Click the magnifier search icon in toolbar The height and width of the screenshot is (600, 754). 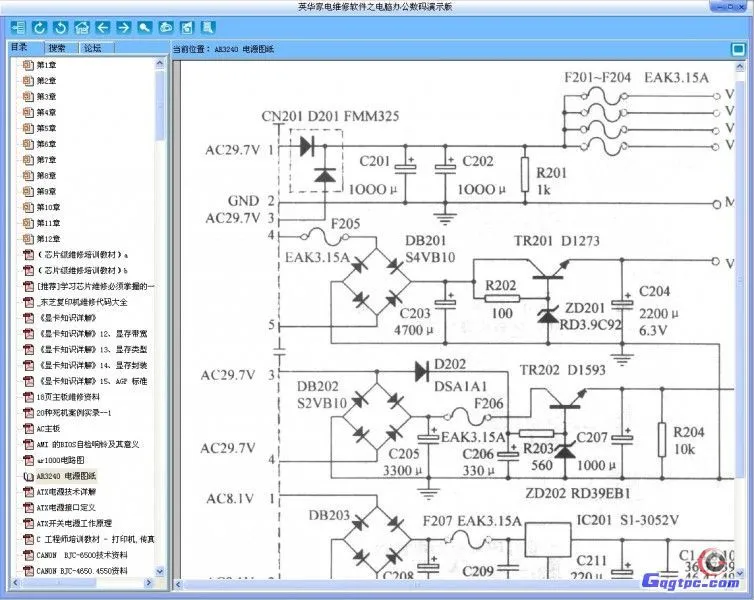(144, 27)
